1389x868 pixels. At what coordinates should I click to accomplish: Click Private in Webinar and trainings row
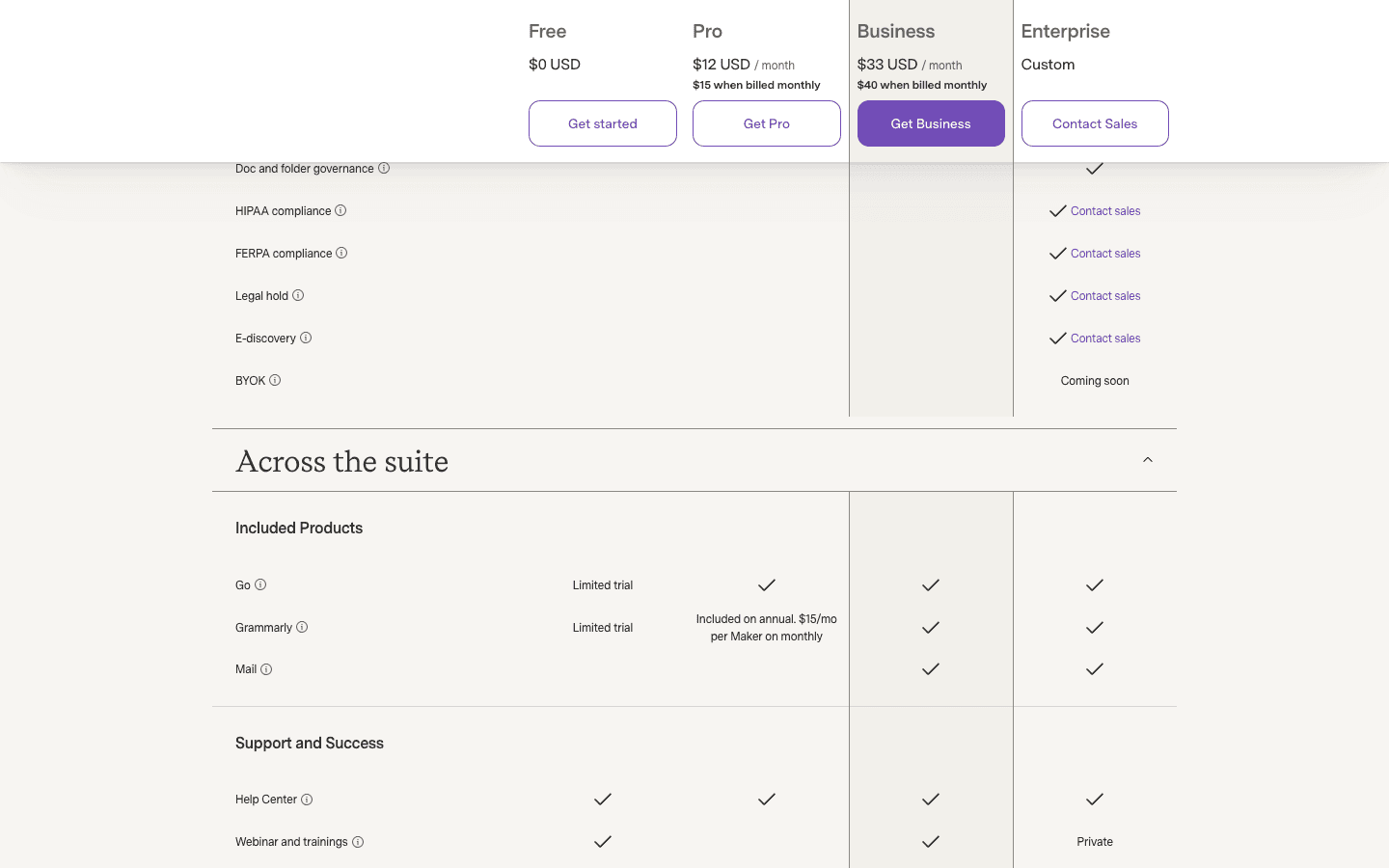(1095, 842)
